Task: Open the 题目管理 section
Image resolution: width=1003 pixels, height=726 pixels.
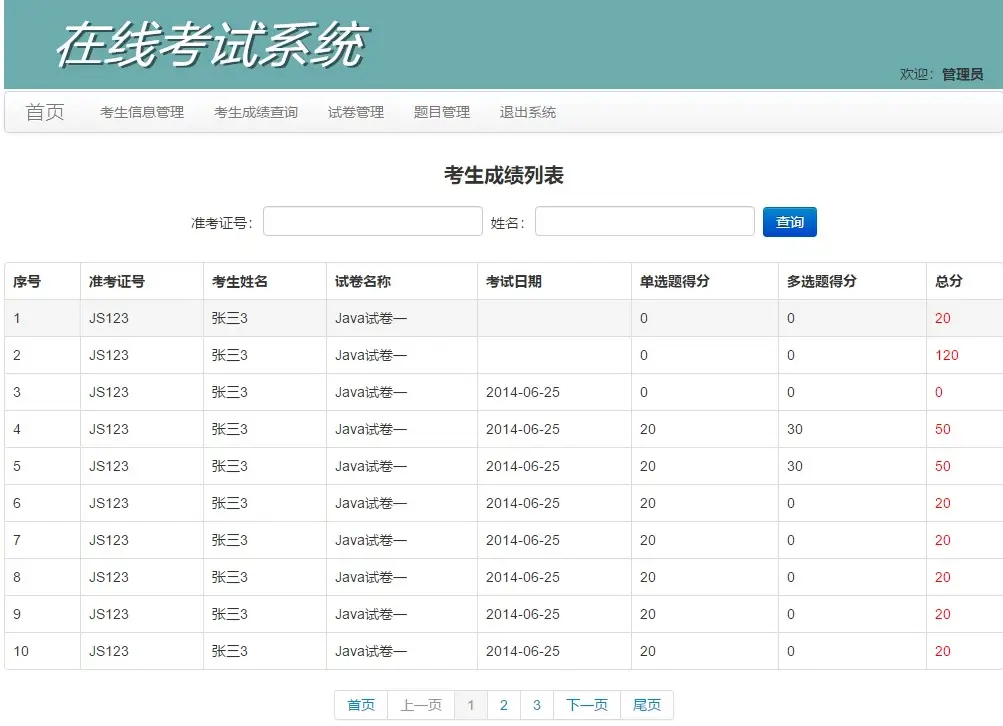Action: tap(440, 112)
